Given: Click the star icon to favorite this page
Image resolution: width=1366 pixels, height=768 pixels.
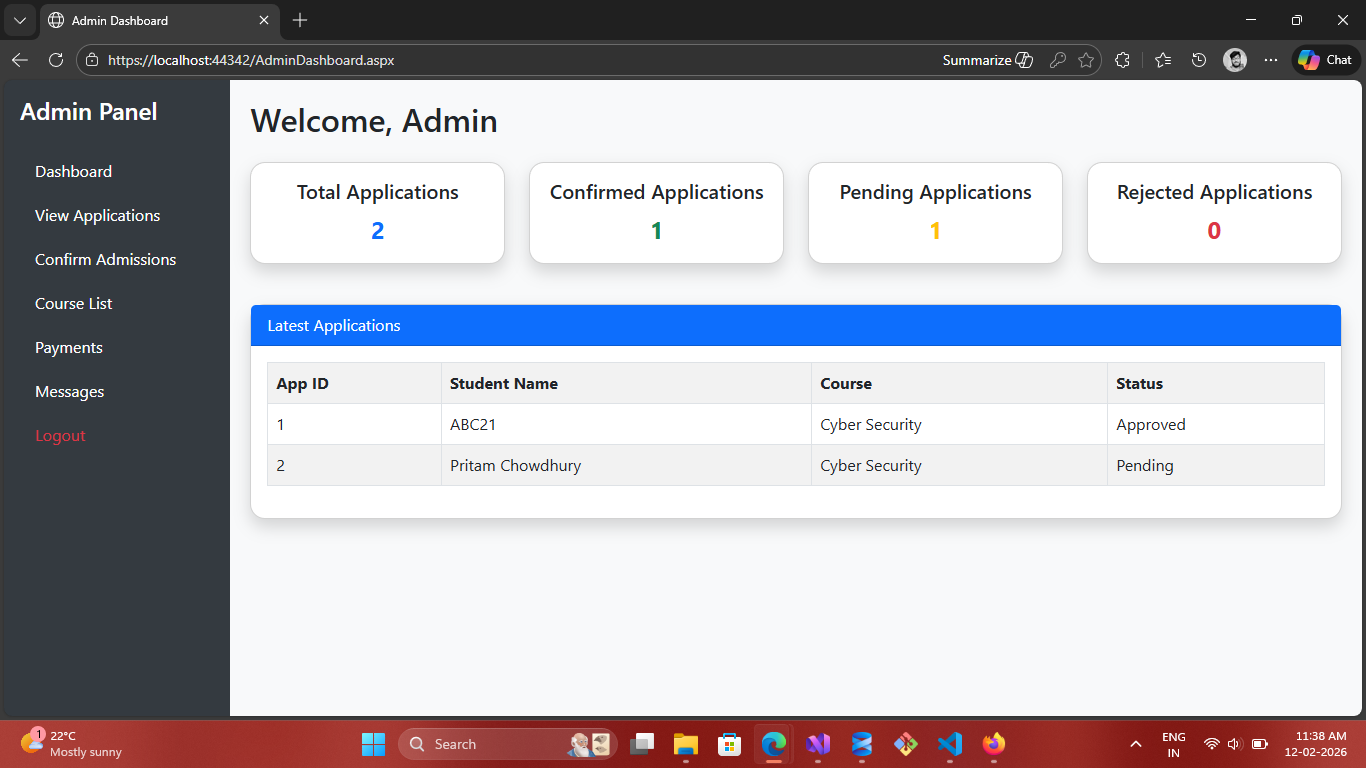Looking at the screenshot, I should coord(1086,60).
